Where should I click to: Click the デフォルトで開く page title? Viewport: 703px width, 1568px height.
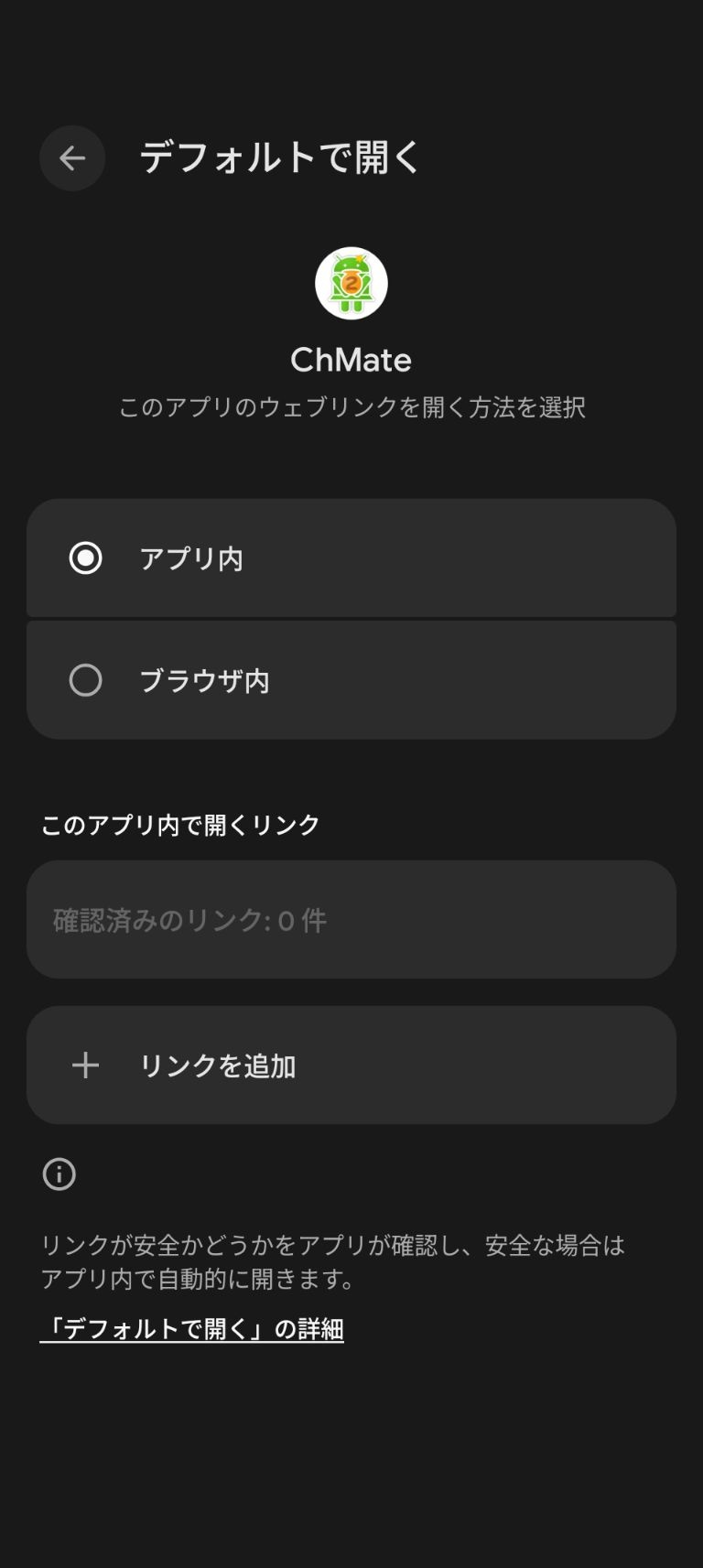[280, 157]
